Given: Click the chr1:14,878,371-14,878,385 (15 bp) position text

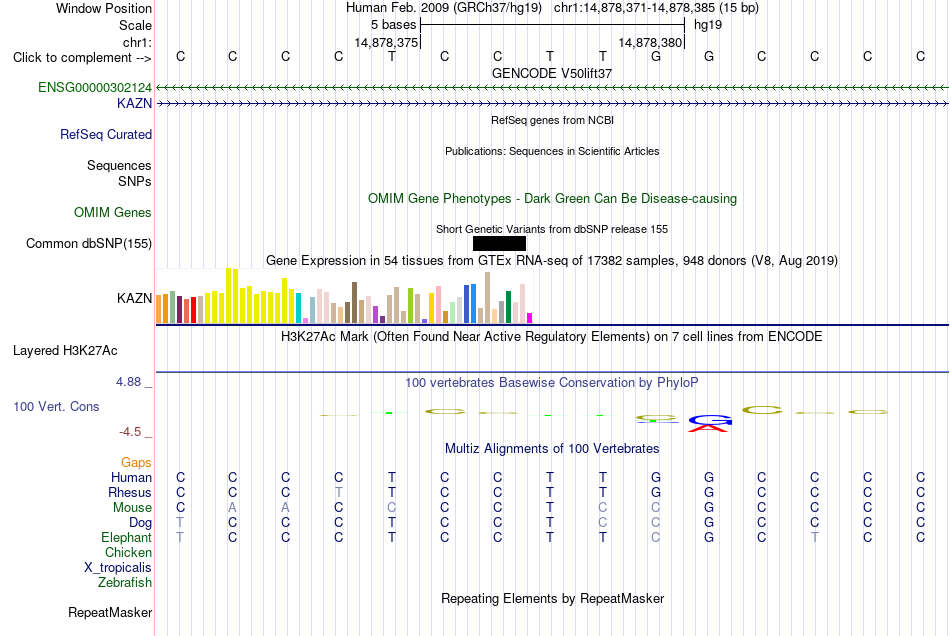Looking at the screenshot, I should 656,8.
